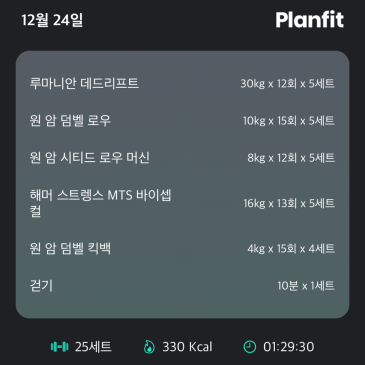The height and width of the screenshot is (365, 365).
Task: Select the 루마니안 데드리프트 exercise row
Action: pyautogui.click(x=182, y=83)
